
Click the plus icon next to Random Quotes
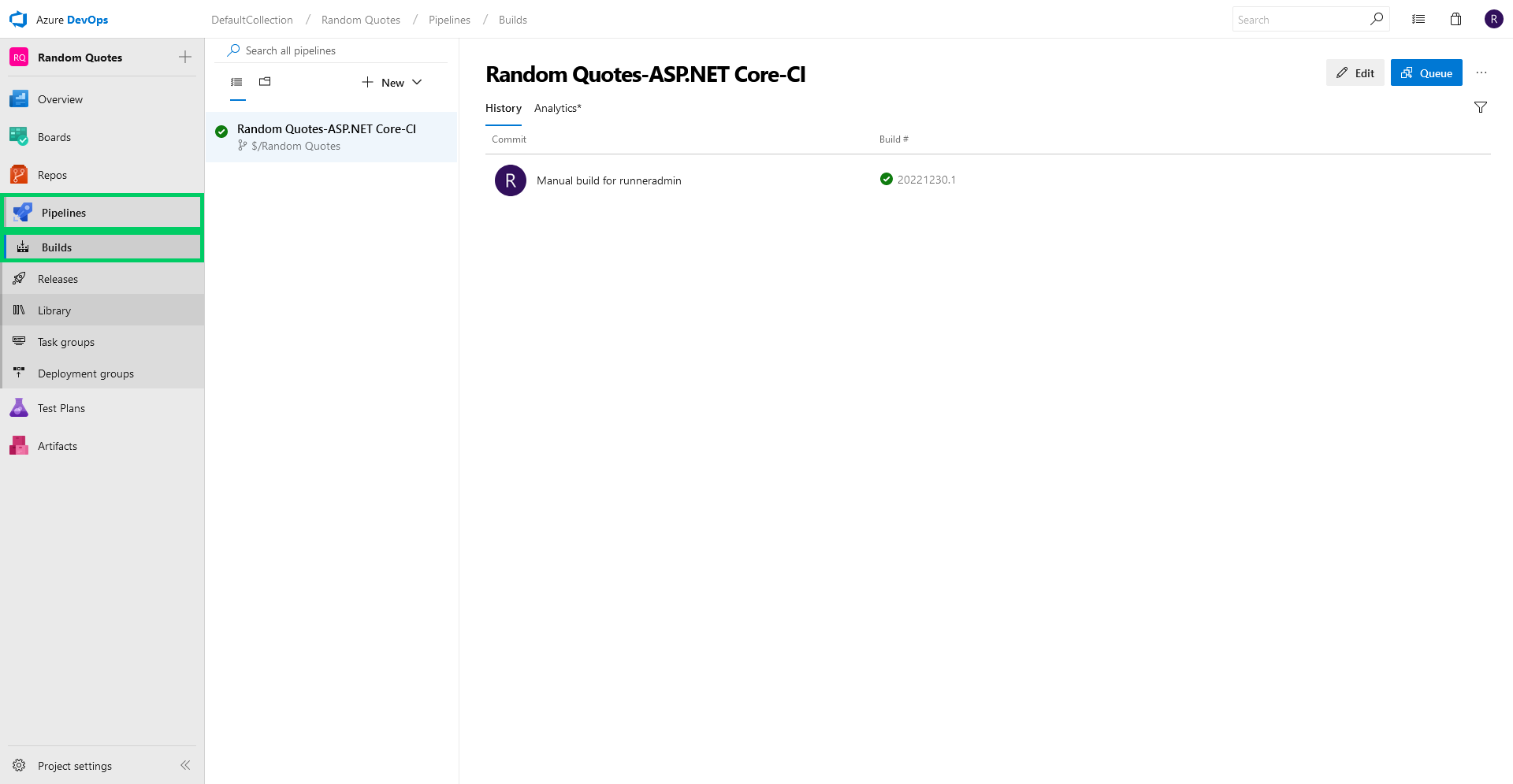tap(185, 57)
